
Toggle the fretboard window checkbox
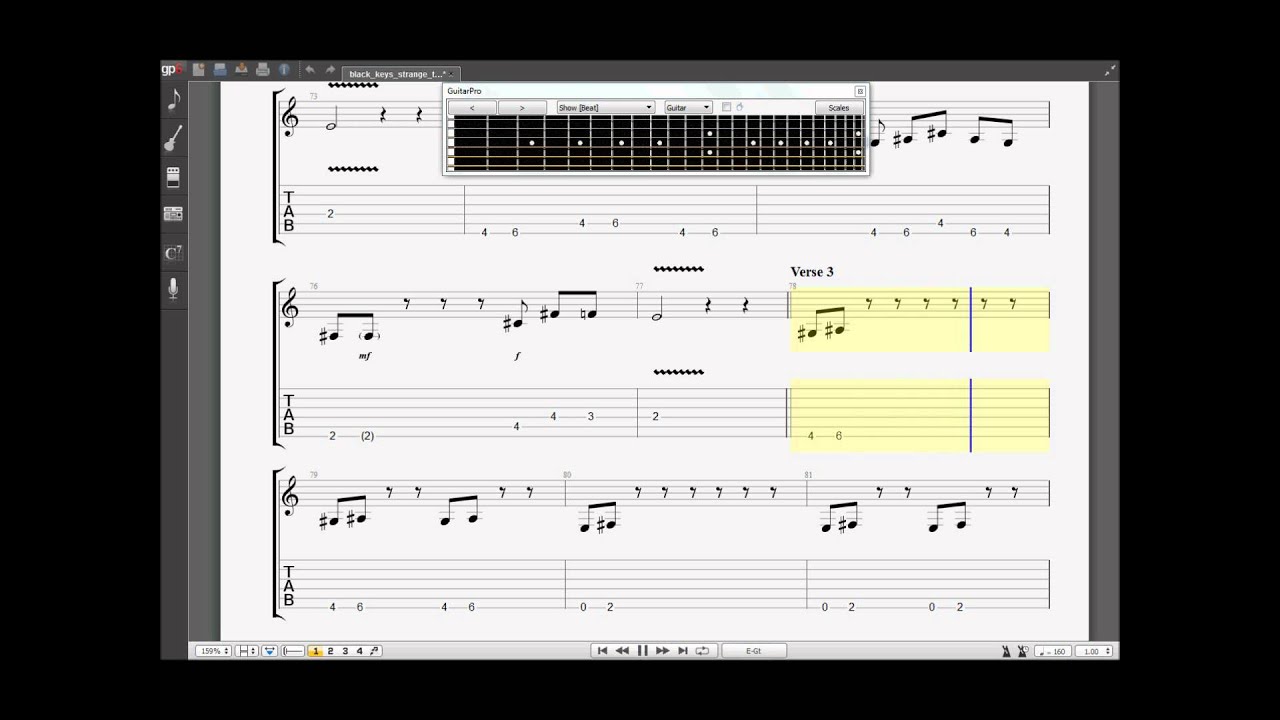click(x=726, y=107)
